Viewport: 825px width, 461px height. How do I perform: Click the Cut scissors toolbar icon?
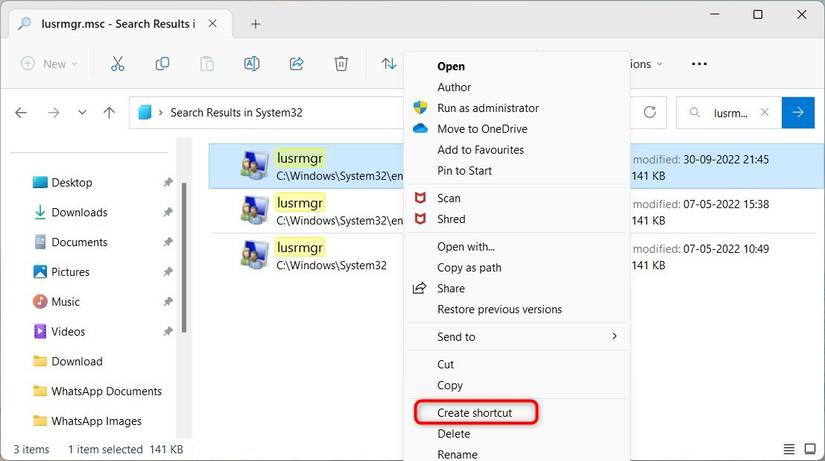(x=117, y=64)
